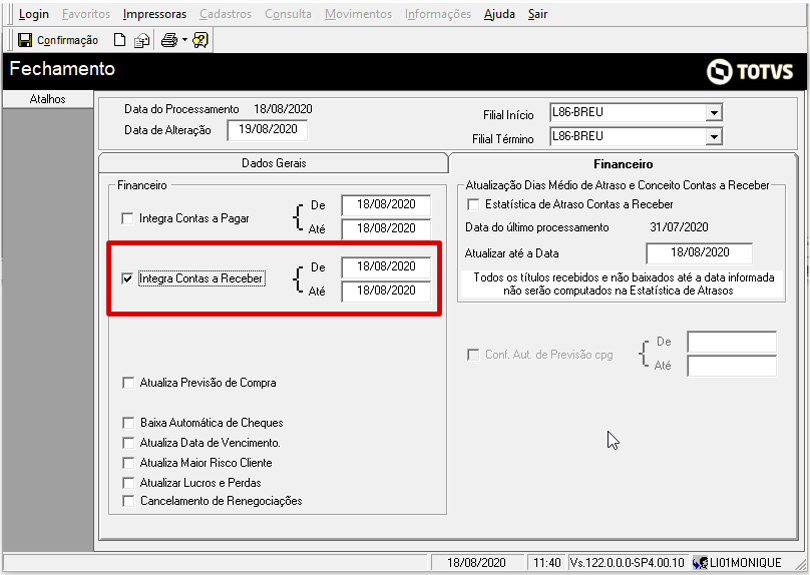This screenshot has width=810, height=575.
Task: Click the help question mark icon
Action: tap(200, 40)
